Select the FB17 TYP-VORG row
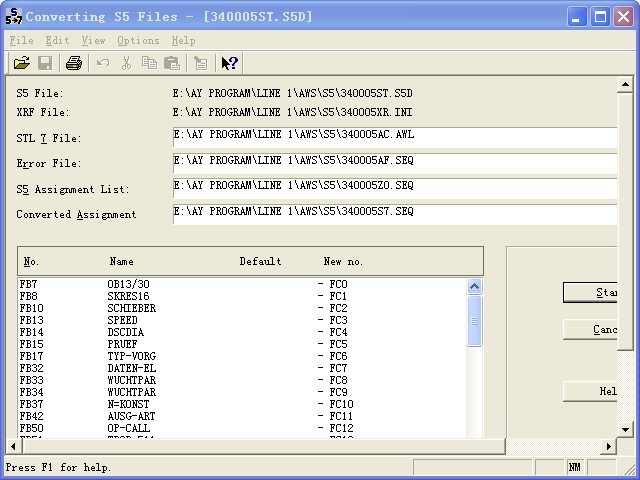The width and height of the screenshot is (640, 480). [242, 356]
